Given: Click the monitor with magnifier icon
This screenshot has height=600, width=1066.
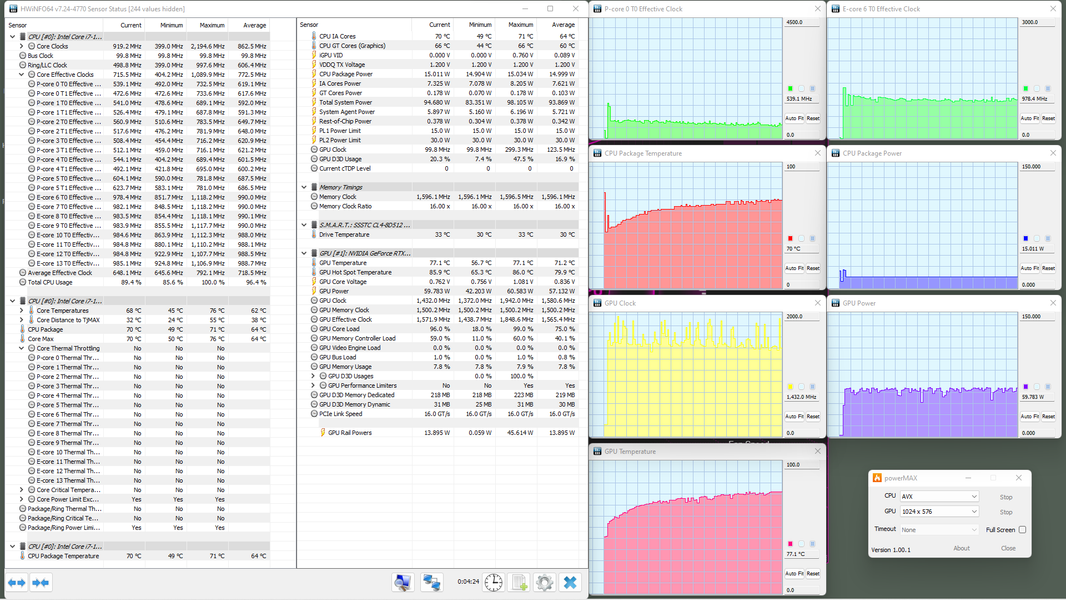Looking at the screenshot, I should pos(402,582).
